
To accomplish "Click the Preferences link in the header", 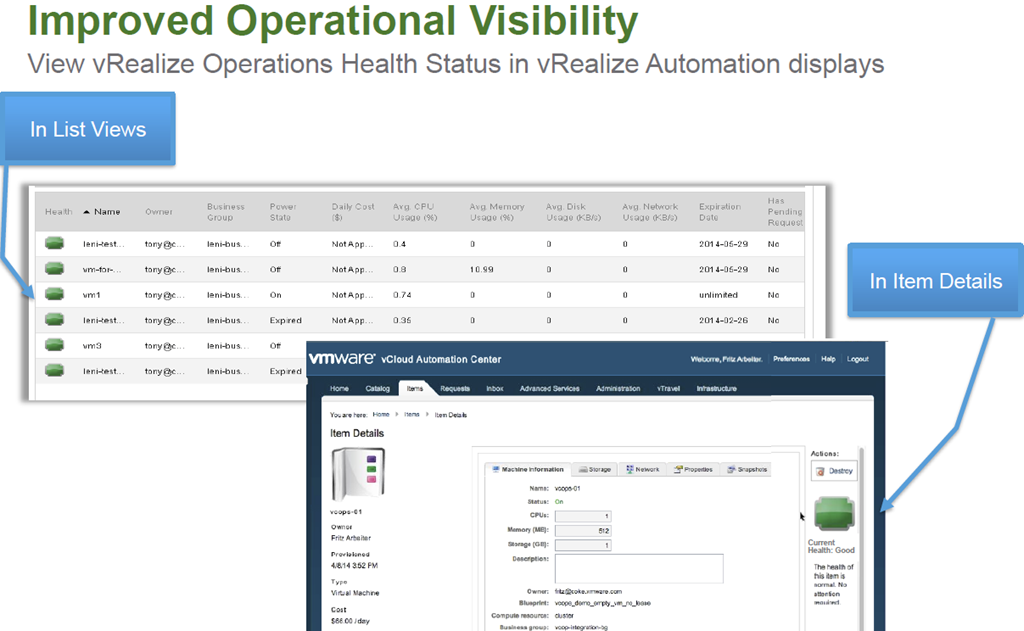I will [x=791, y=359].
